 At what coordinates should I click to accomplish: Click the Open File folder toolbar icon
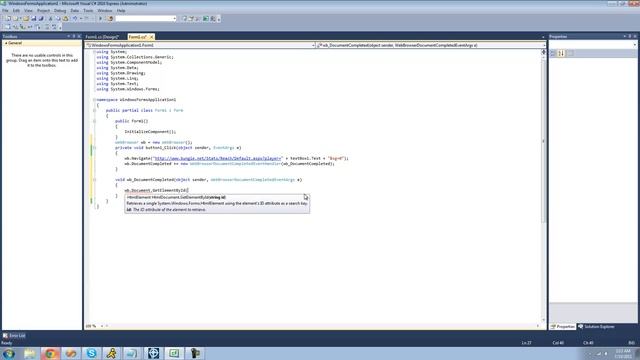(x=26, y=19)
